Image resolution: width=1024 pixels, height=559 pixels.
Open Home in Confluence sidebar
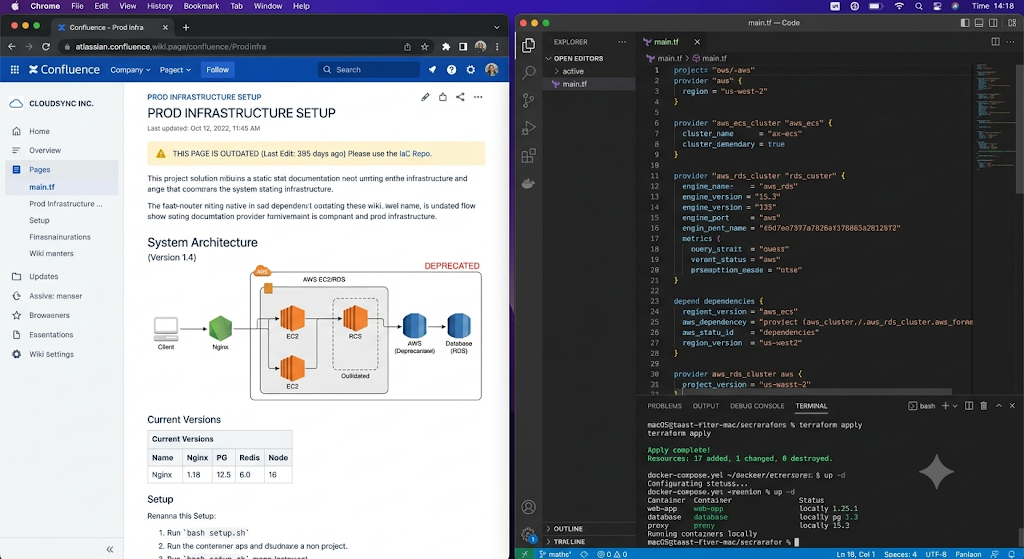point(39,131)
